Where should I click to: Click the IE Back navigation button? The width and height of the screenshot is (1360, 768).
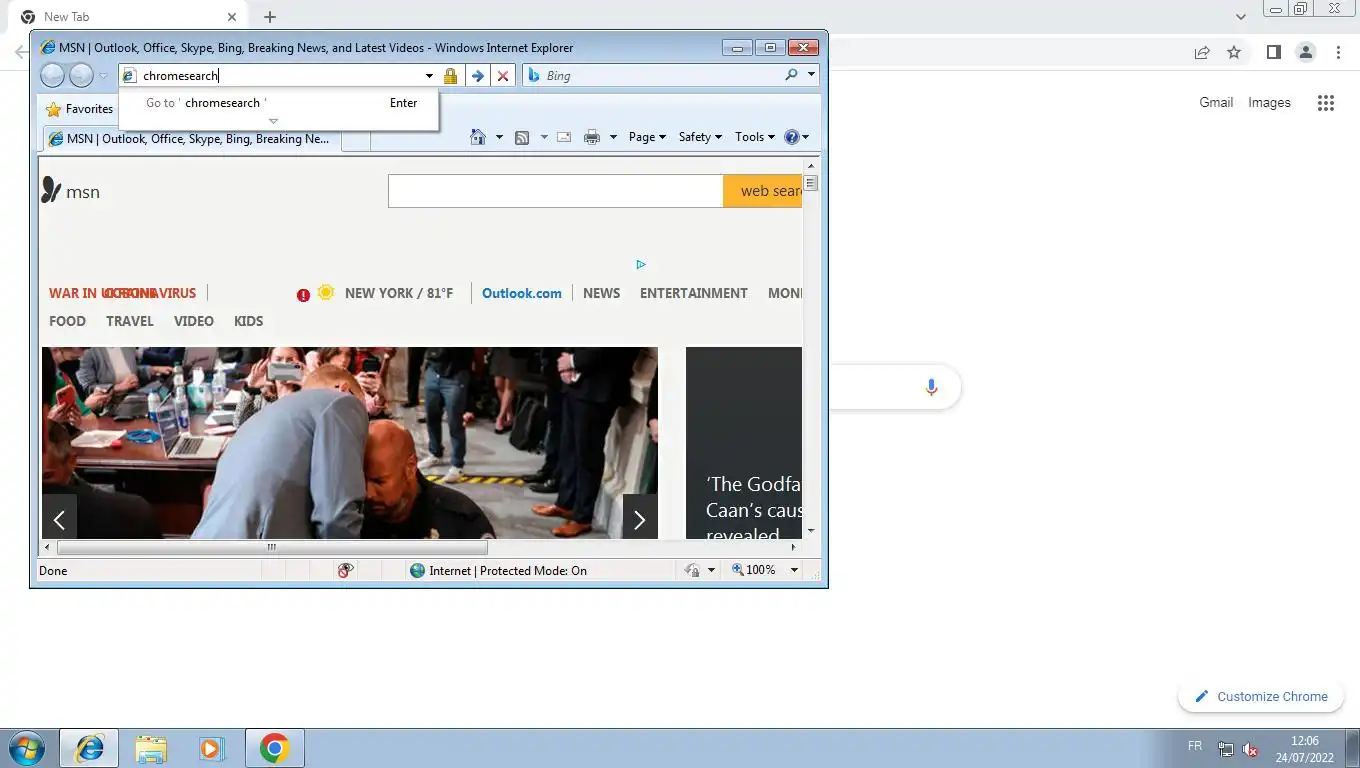click(x=53, y=75)
